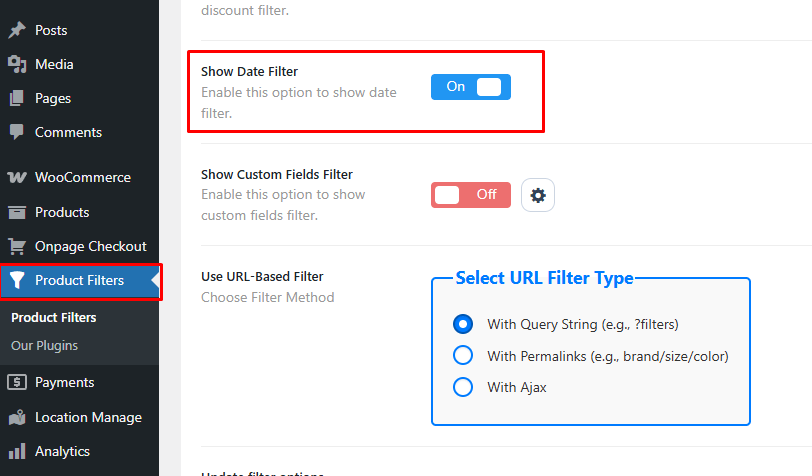Viewport: 812px width, 476px height.
Task: Open the Product Filters submenu link
Action: [53, 318]
